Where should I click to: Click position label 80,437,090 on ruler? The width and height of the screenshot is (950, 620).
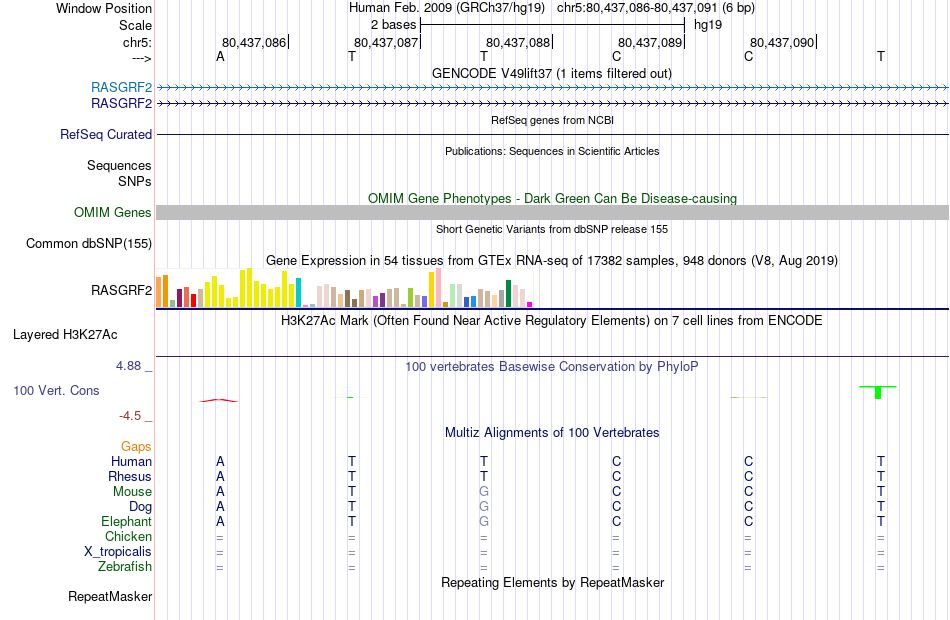coord(782,42)
